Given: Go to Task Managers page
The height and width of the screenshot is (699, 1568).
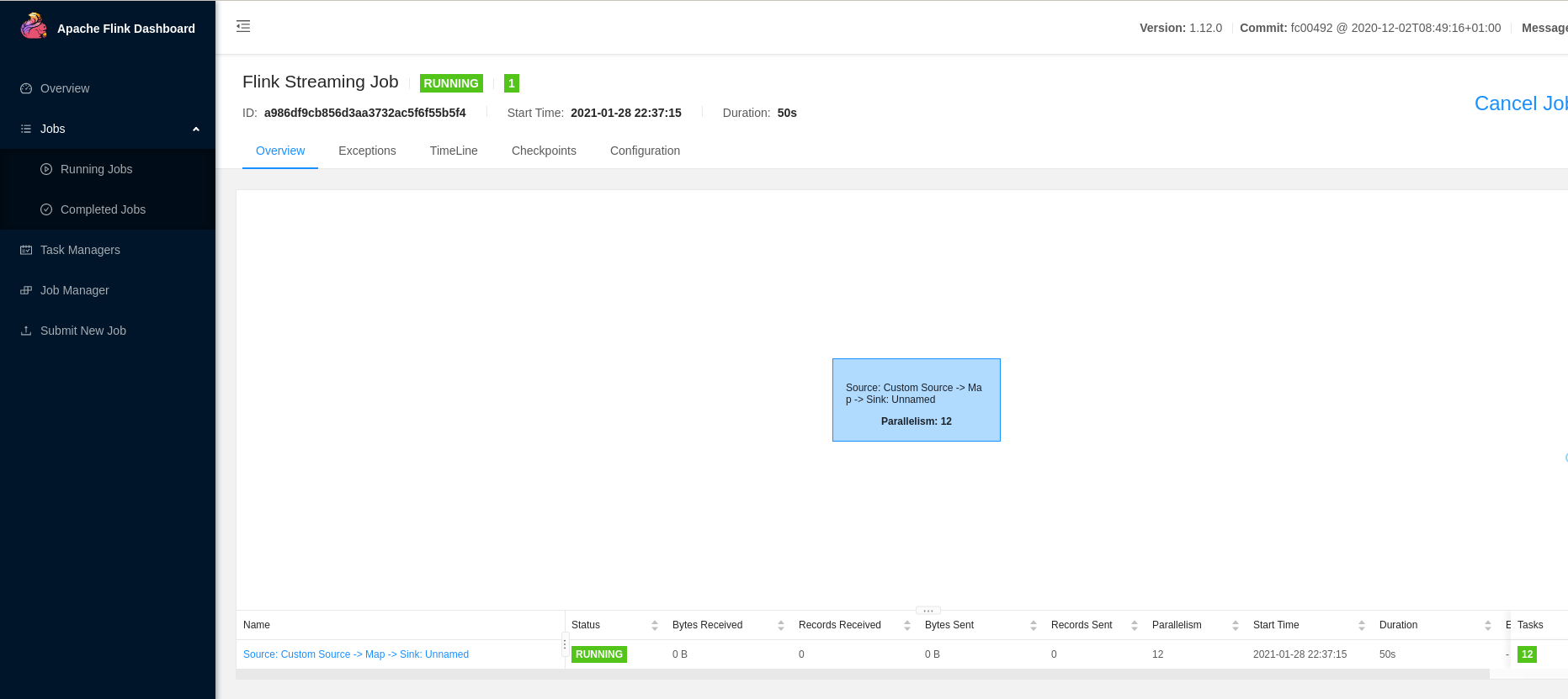Looking at the screenshot, I should [x=108, y=250].
